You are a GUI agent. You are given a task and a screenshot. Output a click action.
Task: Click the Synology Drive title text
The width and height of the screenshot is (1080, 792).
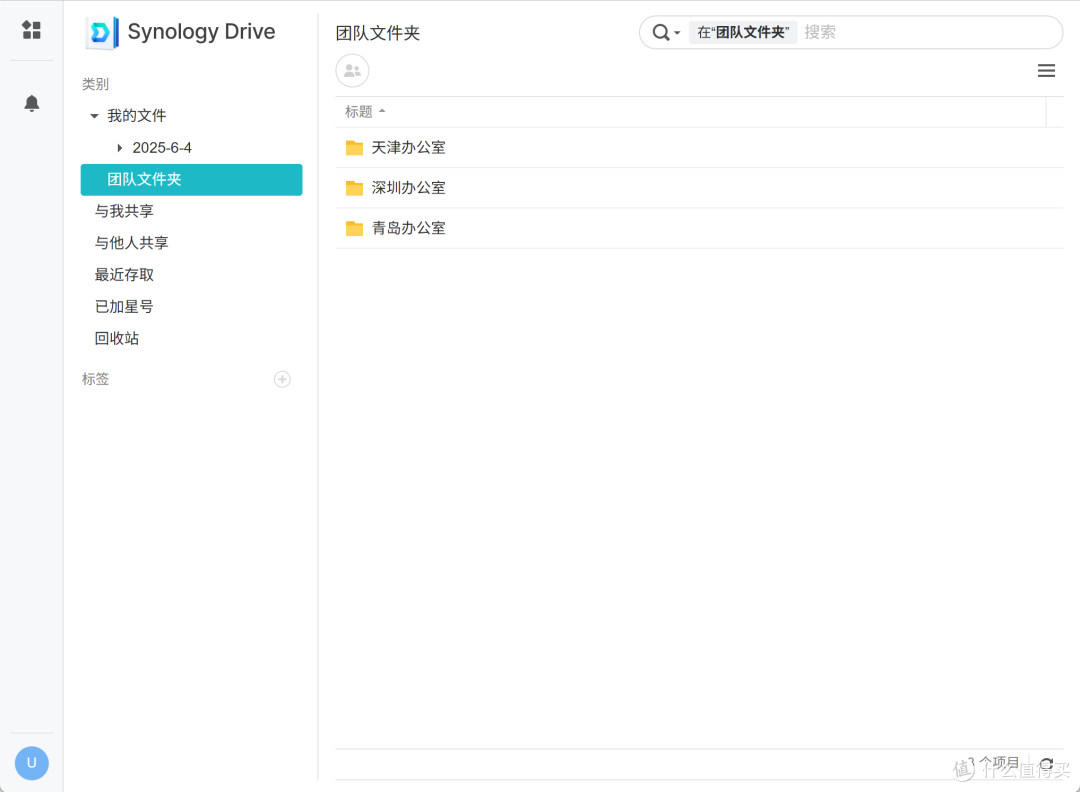201,32
